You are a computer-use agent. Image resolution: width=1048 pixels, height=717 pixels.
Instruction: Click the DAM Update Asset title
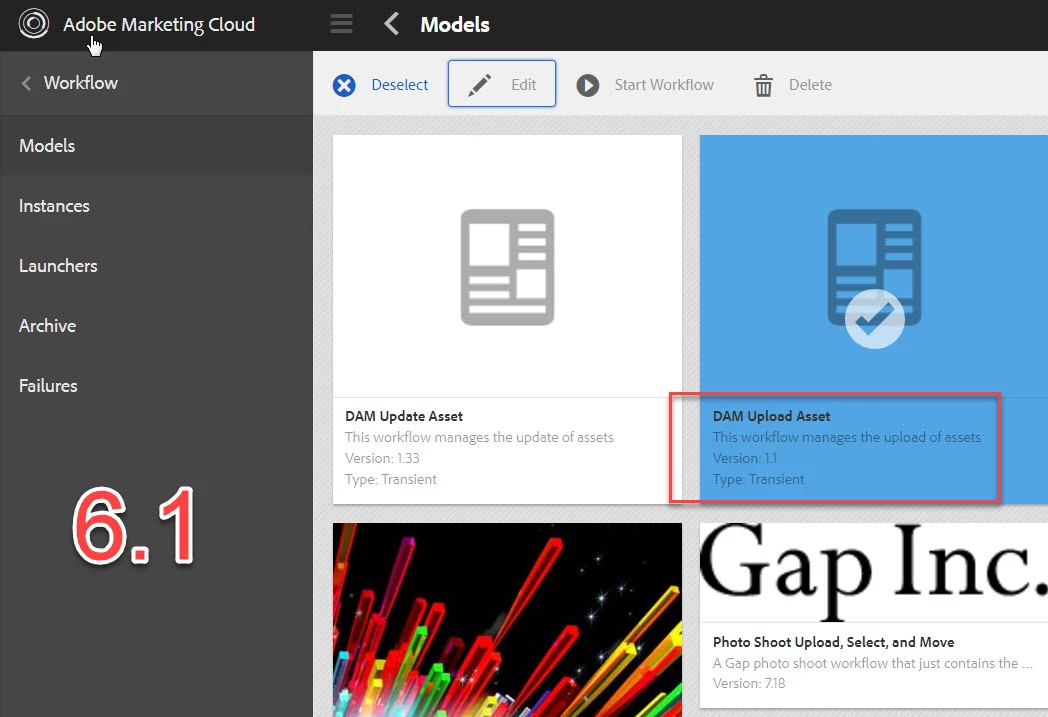coord(404,416)
